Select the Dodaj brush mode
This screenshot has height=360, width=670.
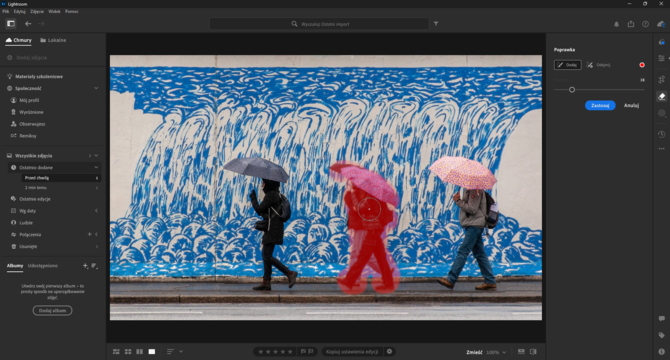567,65
